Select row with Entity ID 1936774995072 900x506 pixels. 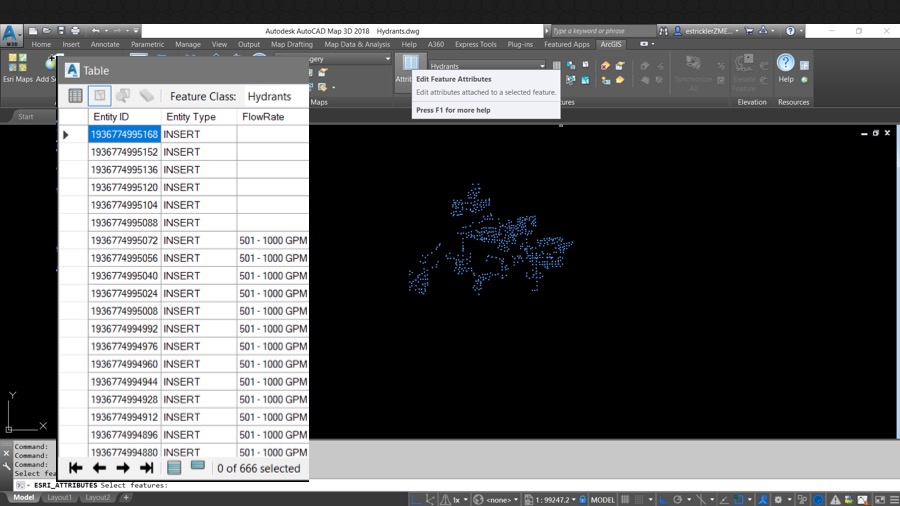pos(184,240)
